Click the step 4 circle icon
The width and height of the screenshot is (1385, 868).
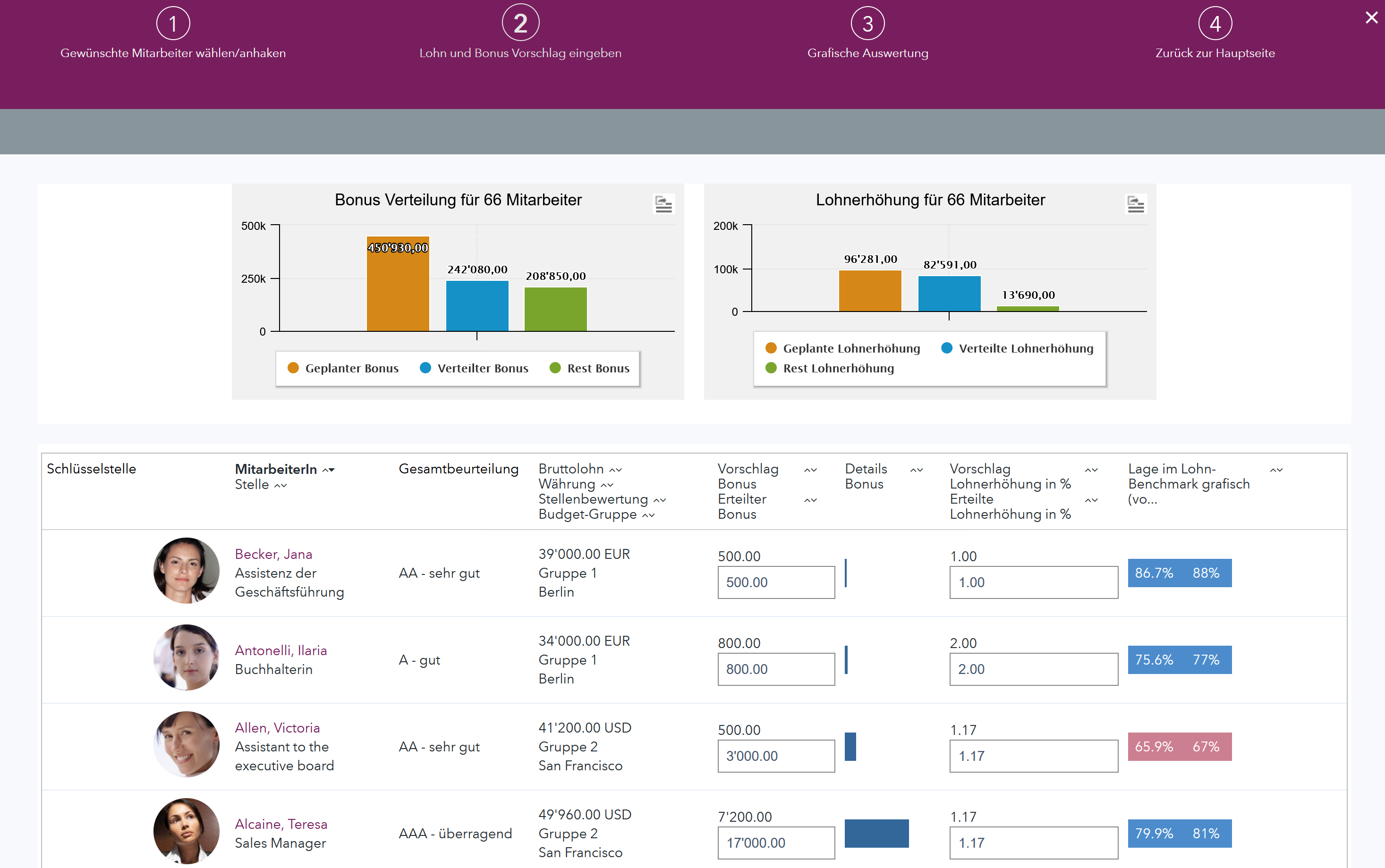point(1215,24)
